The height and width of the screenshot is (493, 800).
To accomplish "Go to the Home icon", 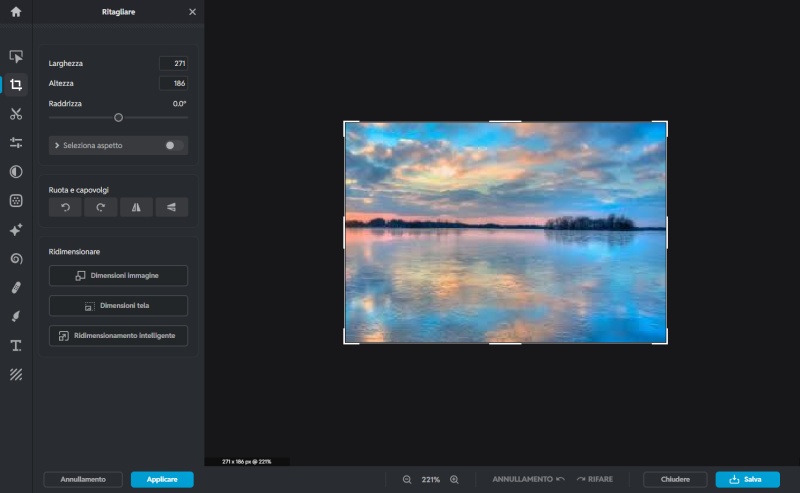I will 15,12.
